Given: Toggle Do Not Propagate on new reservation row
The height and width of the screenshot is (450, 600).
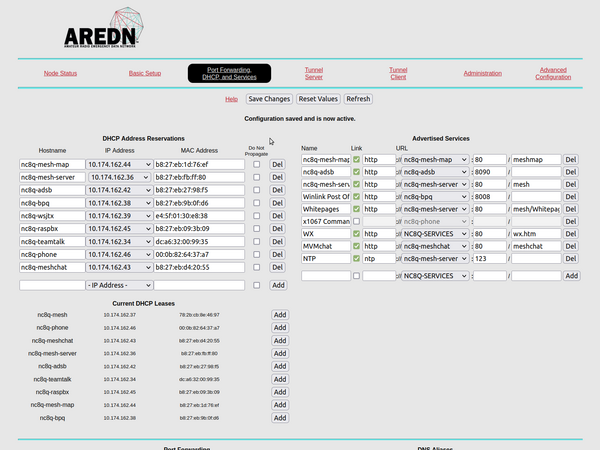Looking at the screenshot, I should (256, 285).
